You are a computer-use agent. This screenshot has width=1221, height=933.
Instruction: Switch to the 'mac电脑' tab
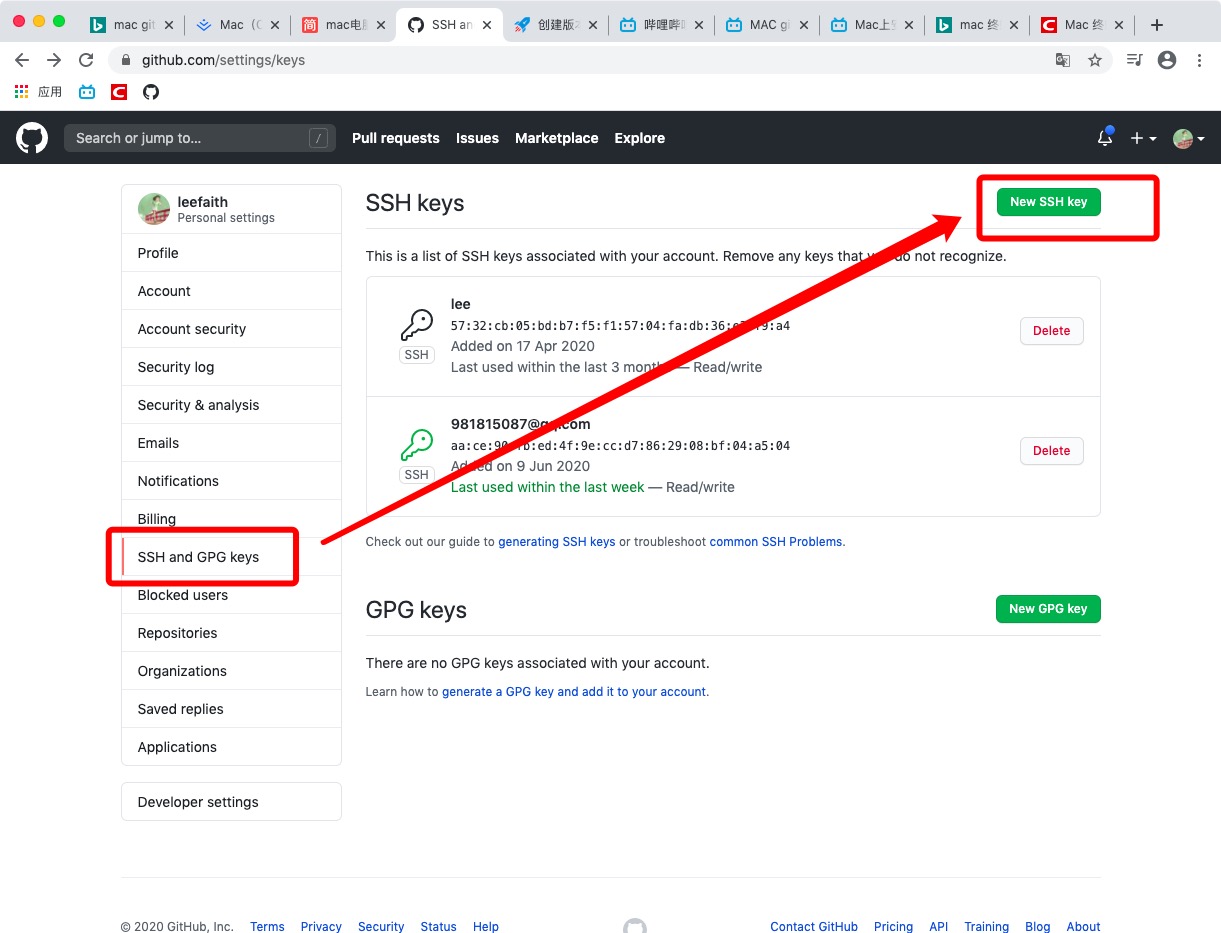click(343, 25)
